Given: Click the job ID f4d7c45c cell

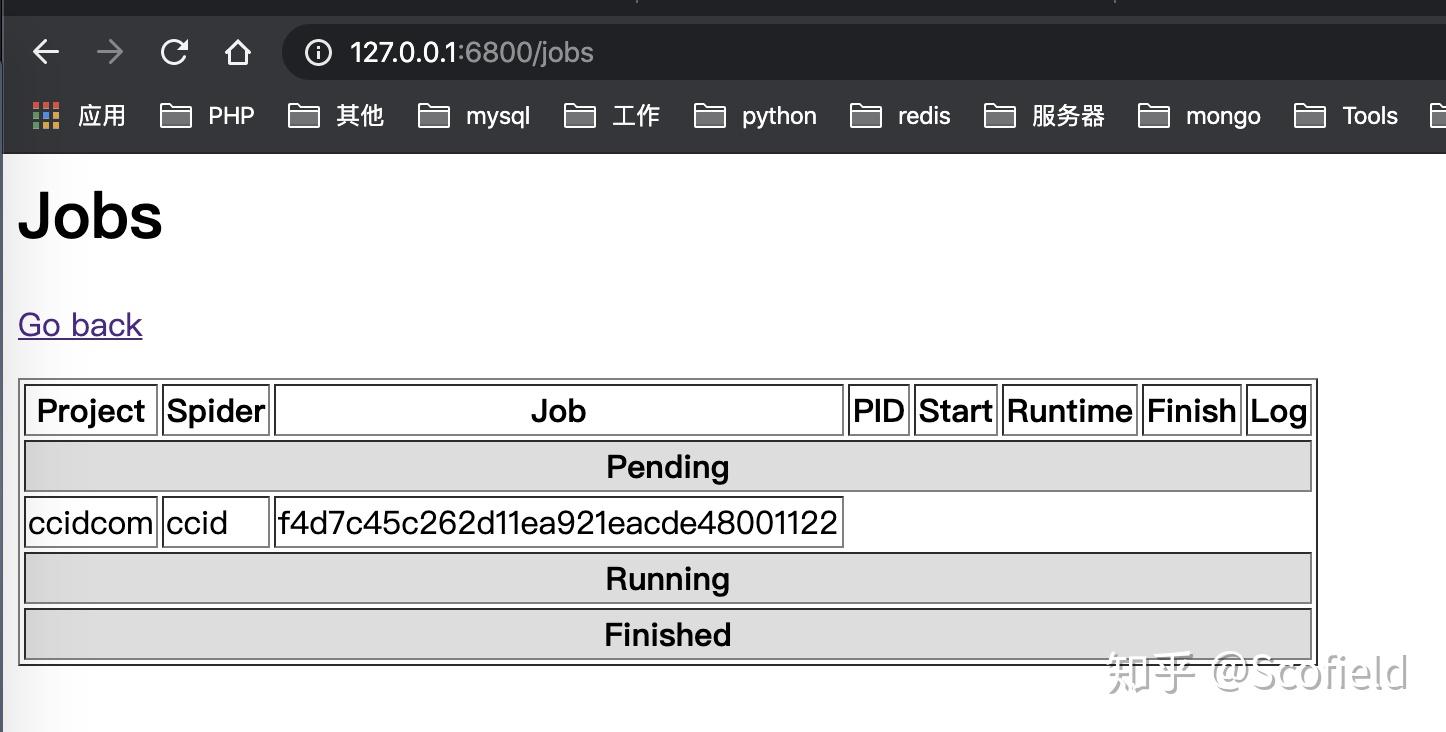Looking at the screenshot, I should [x=558, y=523].
